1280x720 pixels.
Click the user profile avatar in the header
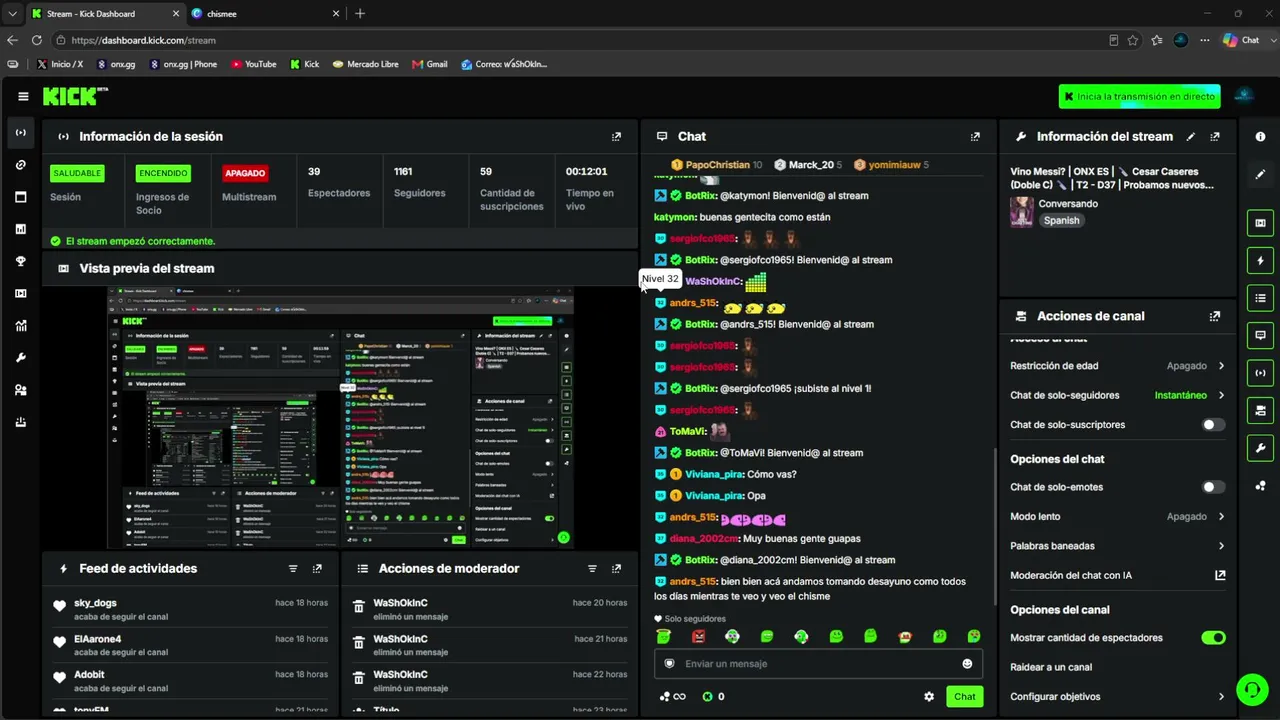point(1245,96)
